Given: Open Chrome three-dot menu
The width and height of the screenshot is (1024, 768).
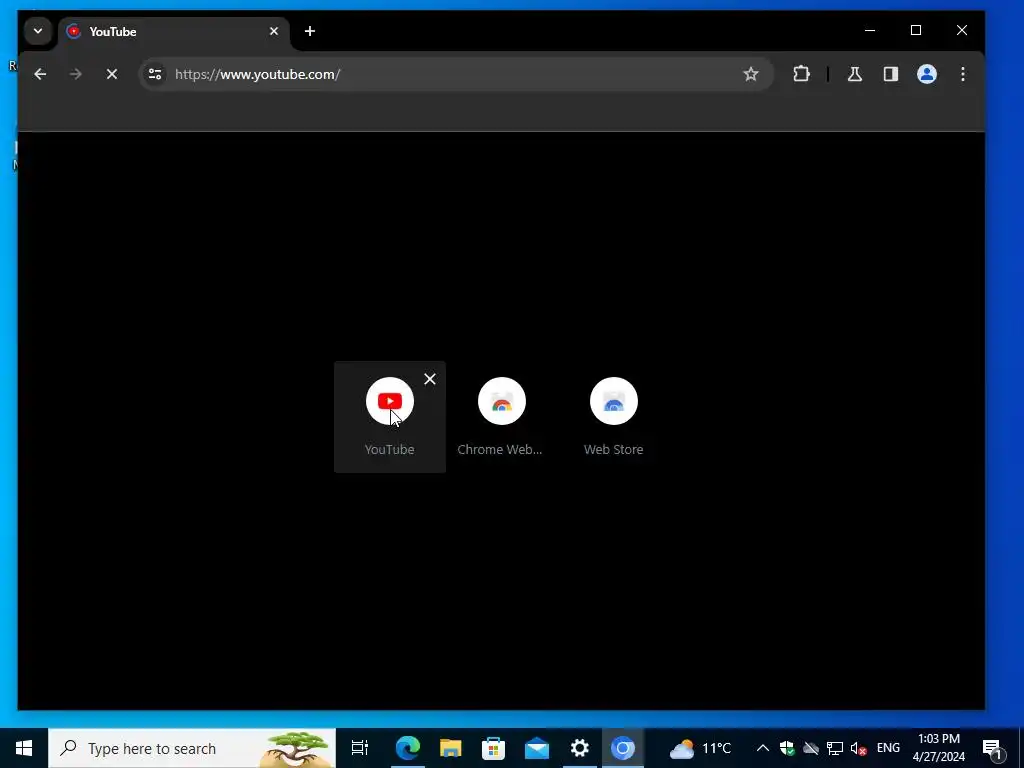Looking at the screenshot, I should coord(963,74).
